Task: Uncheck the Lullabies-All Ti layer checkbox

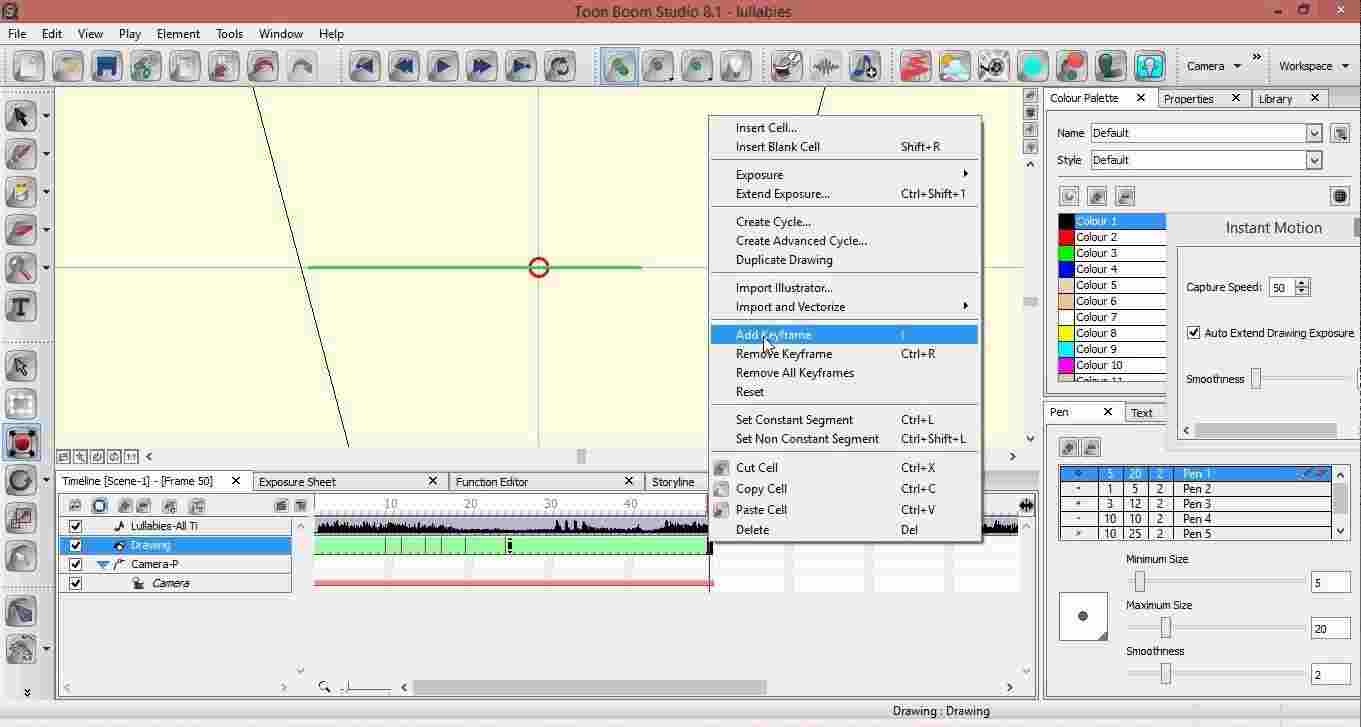Action: [75, 526]
